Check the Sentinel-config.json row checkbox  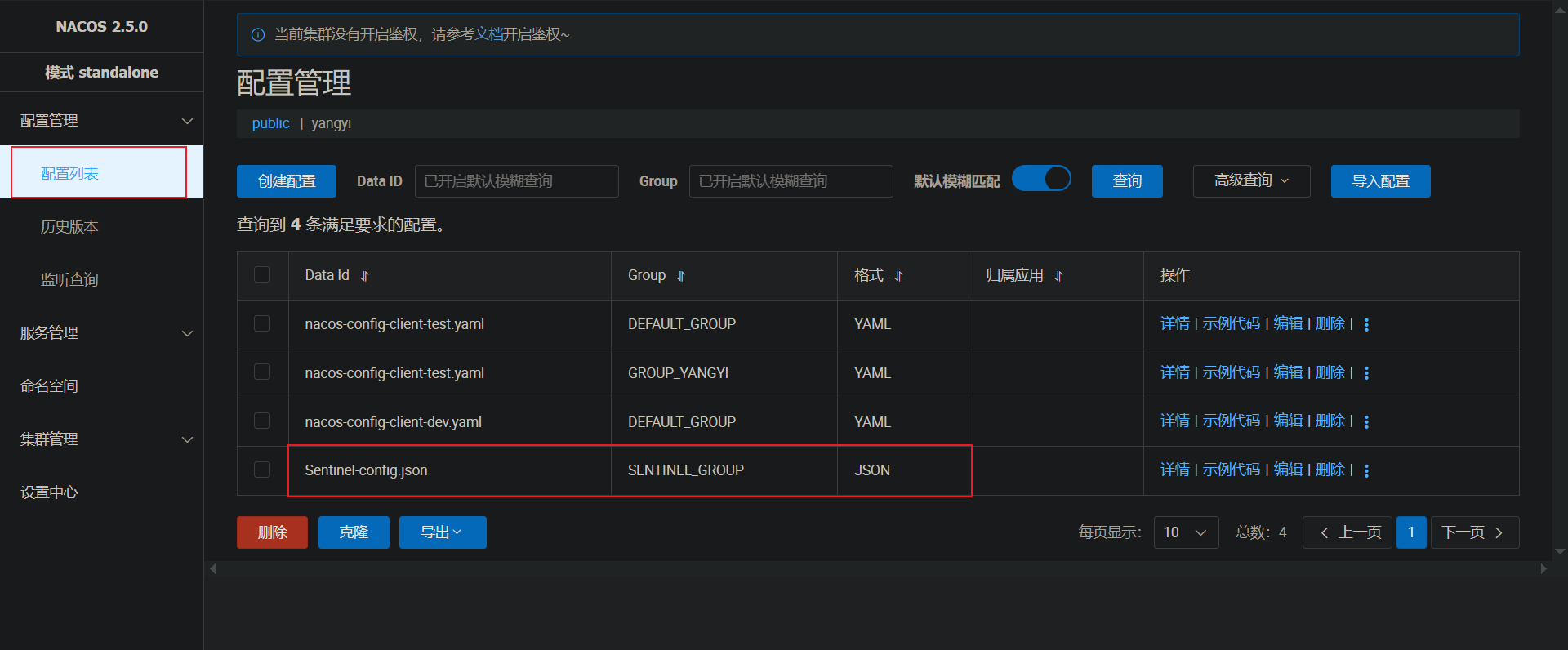[262, 470]
